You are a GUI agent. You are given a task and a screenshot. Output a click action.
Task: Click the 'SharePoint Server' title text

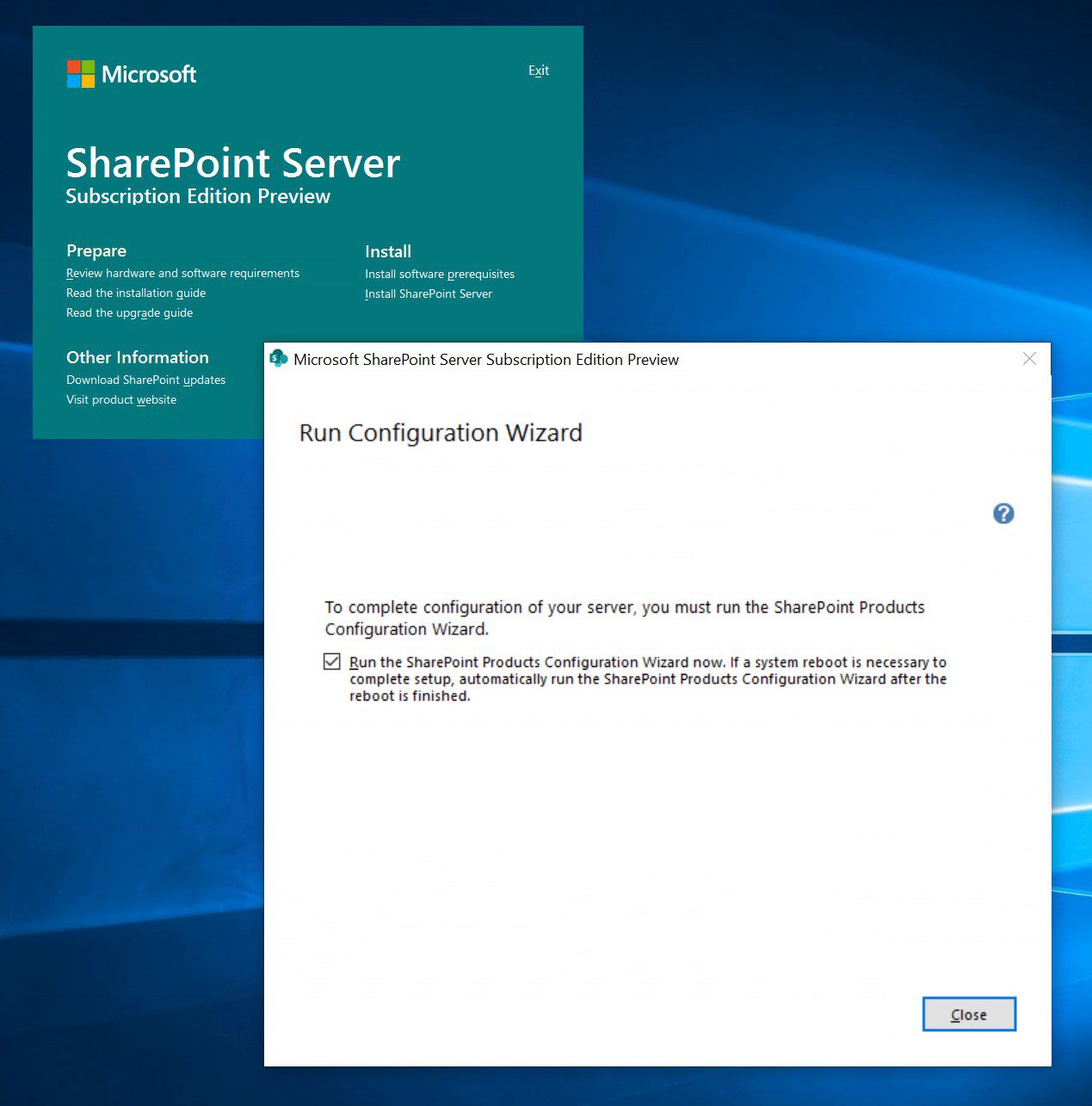click(x=233, y=163)
